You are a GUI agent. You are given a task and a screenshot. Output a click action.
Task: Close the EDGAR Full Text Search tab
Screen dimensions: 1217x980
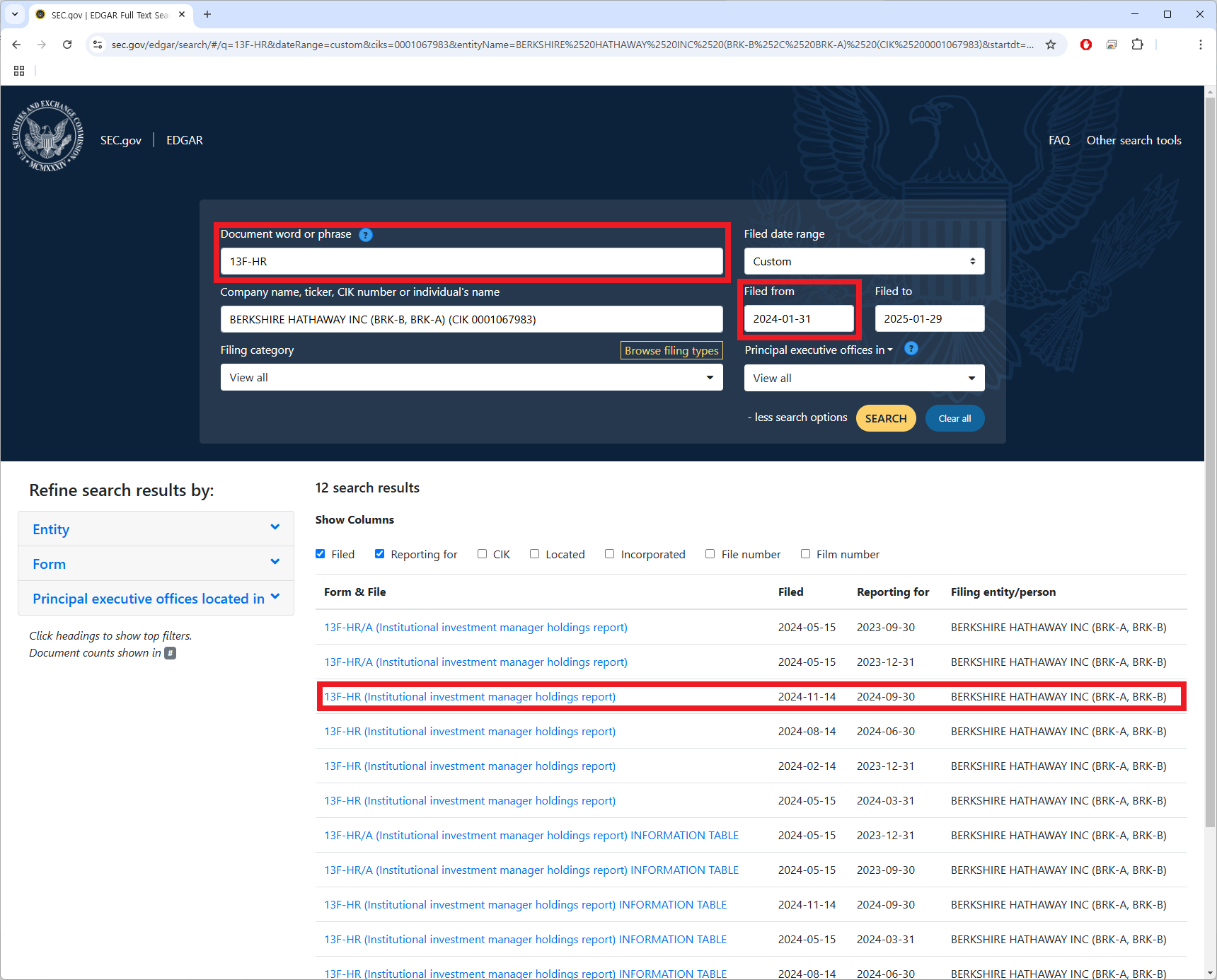(x=182, y=14)
